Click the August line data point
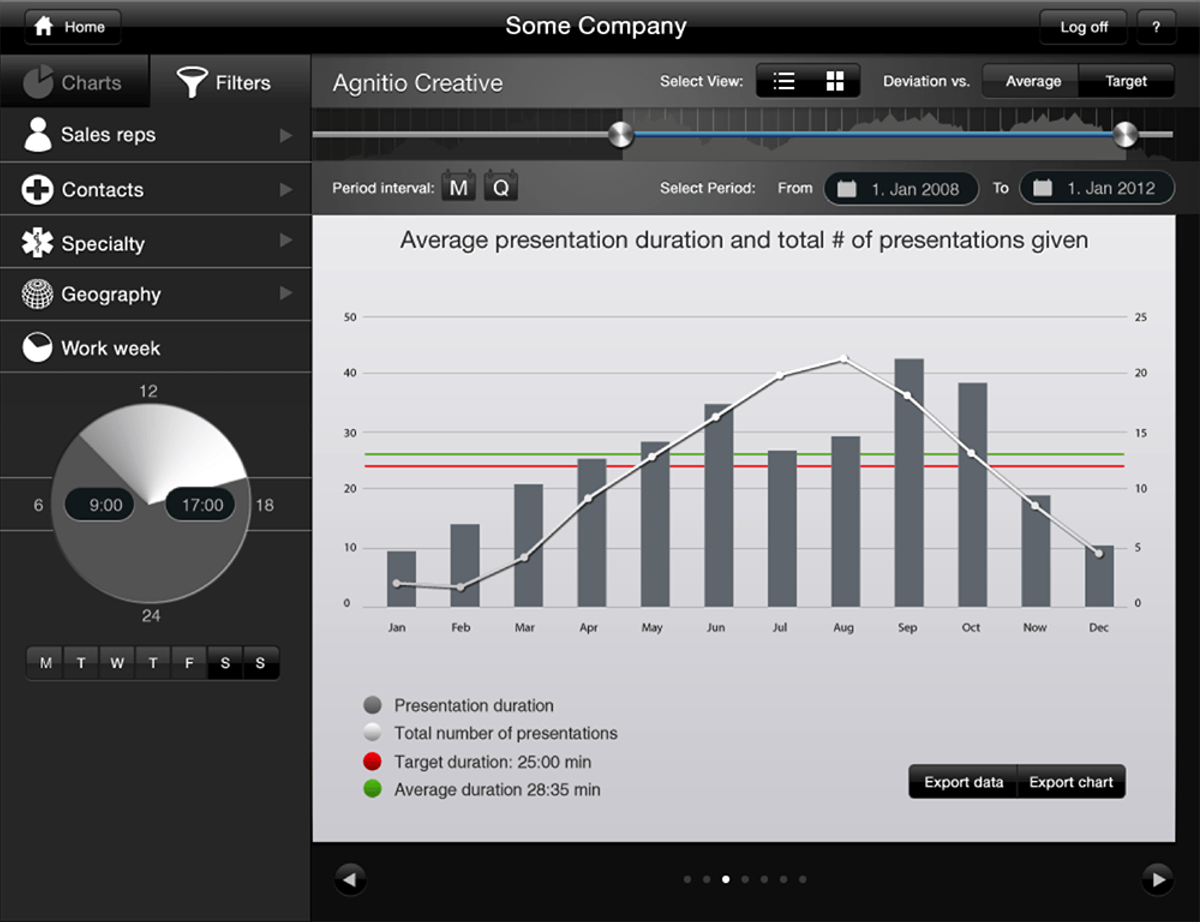This screenshot has height=922, width=1200. pos(844,359)
